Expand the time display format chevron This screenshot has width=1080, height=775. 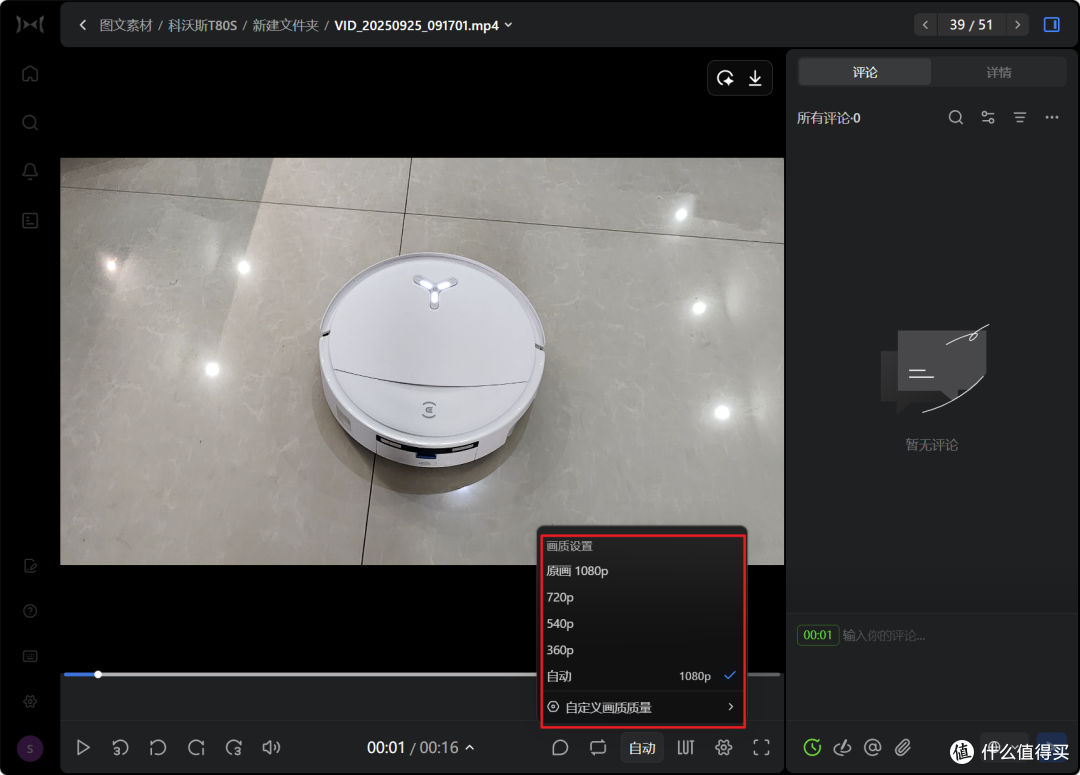[x=470, y=747]
